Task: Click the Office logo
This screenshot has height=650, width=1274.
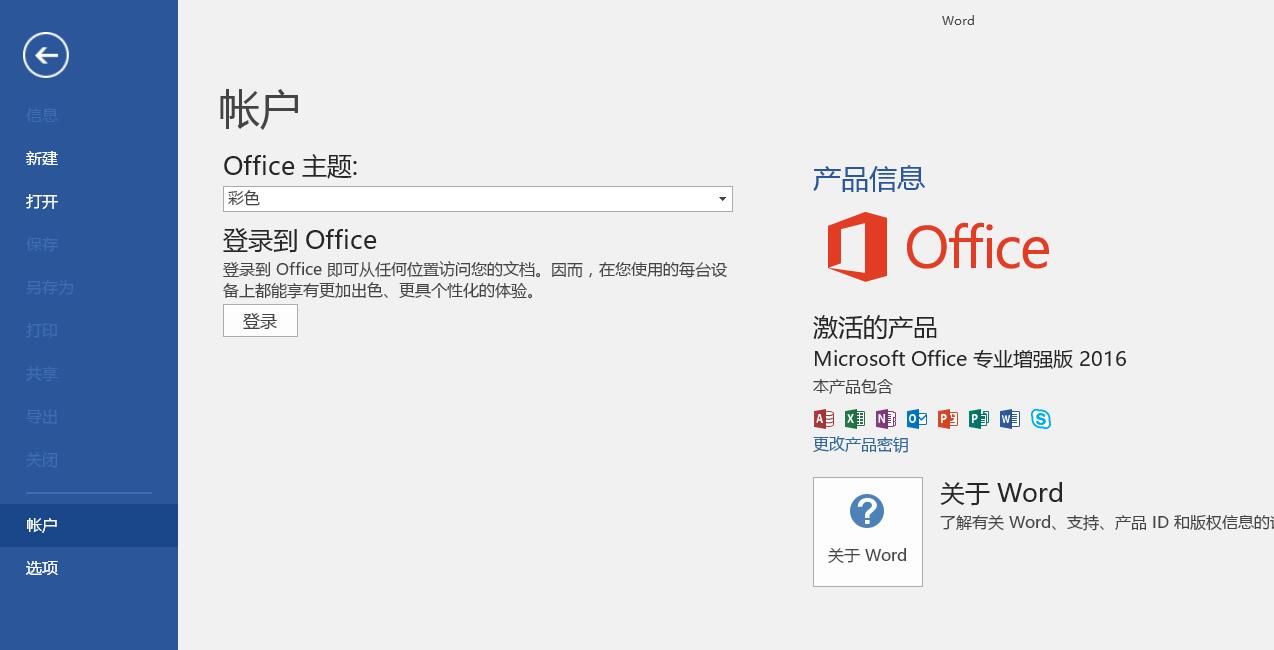Action: 938,246
